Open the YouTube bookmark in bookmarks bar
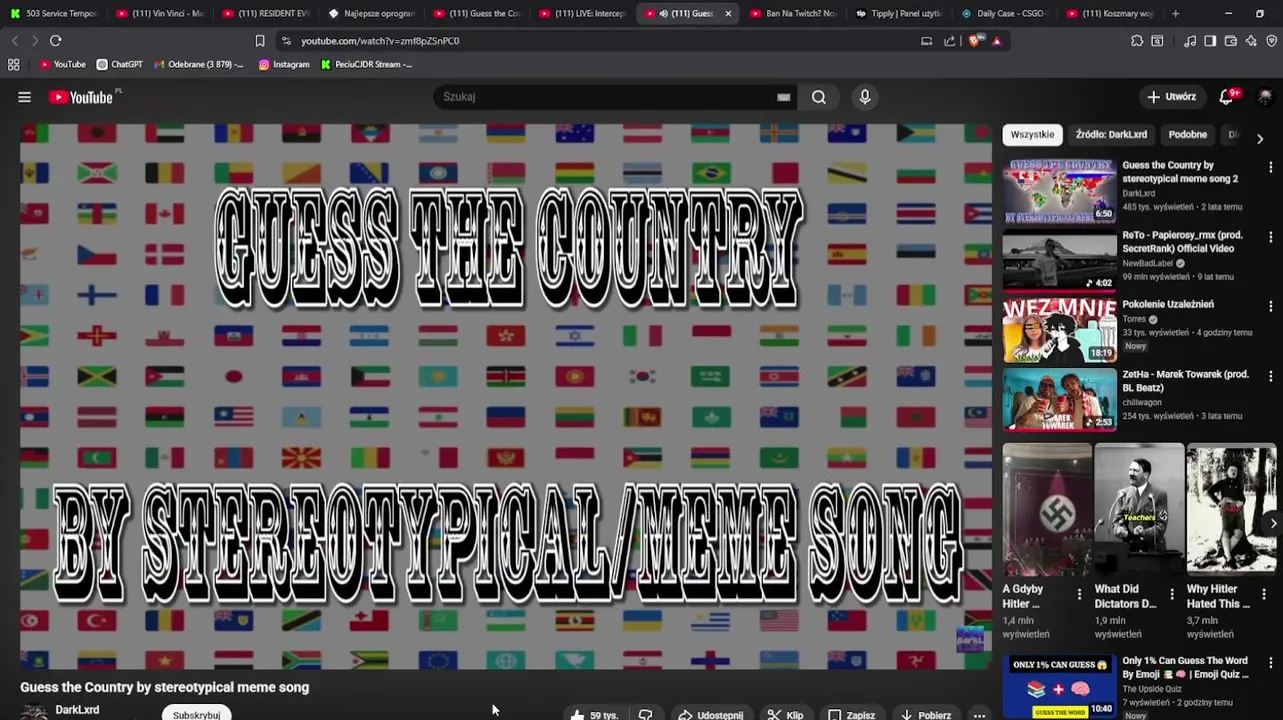The image size is (1283, 720). pyautogui.click(x=62, y=64)
